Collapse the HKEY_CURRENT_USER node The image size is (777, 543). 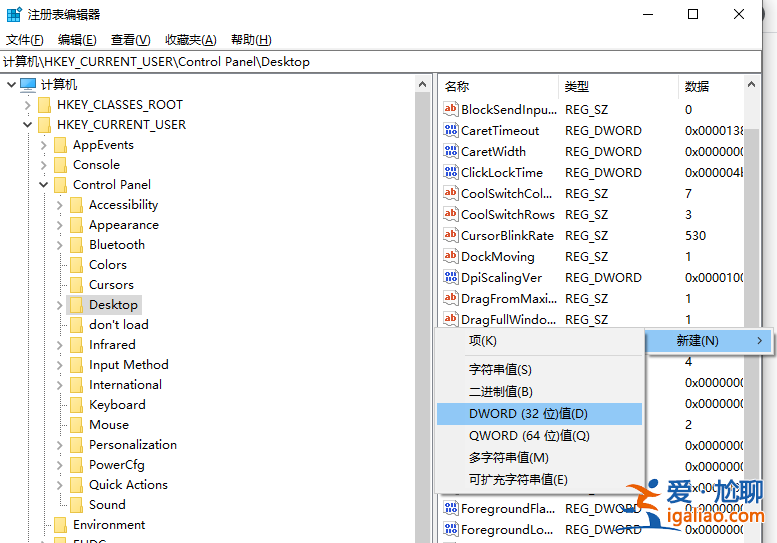(28, 125)
